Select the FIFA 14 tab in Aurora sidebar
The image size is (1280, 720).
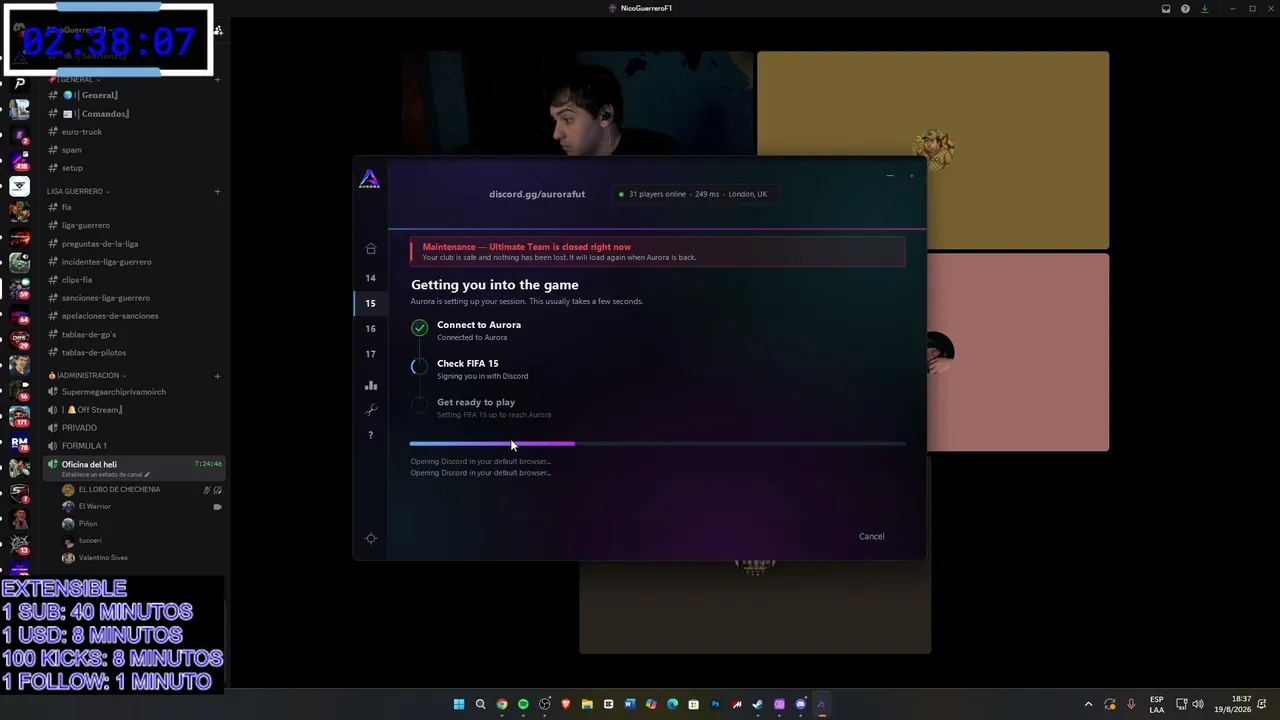pyautogui.click(x=370, y=278)
